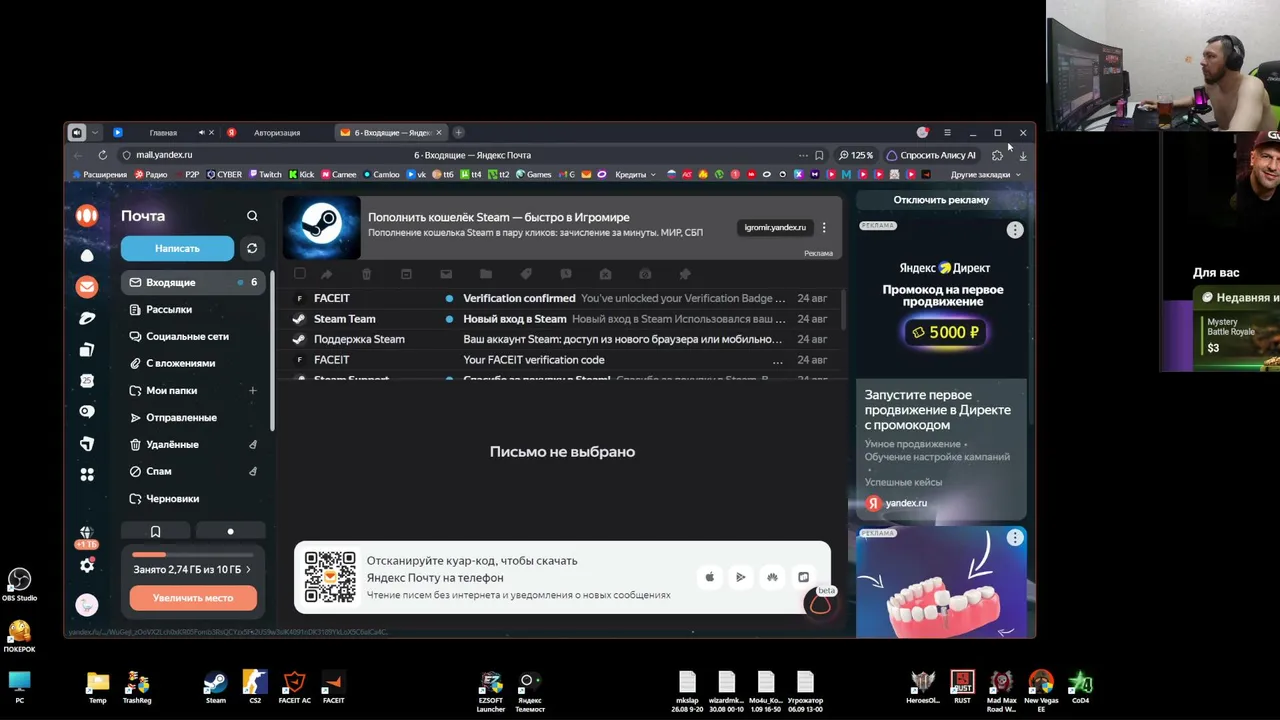Click the Увеличить место button
1280x720 pixels.
click(x=193, y=598)
